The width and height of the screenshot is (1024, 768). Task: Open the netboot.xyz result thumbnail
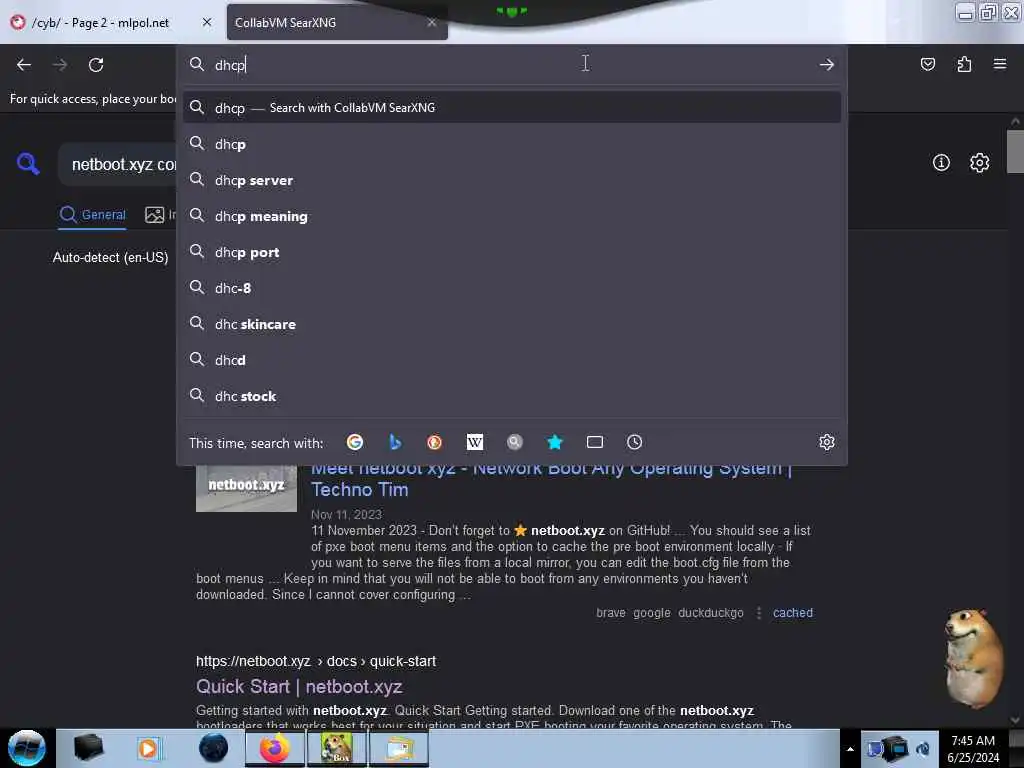coord(246,488)
